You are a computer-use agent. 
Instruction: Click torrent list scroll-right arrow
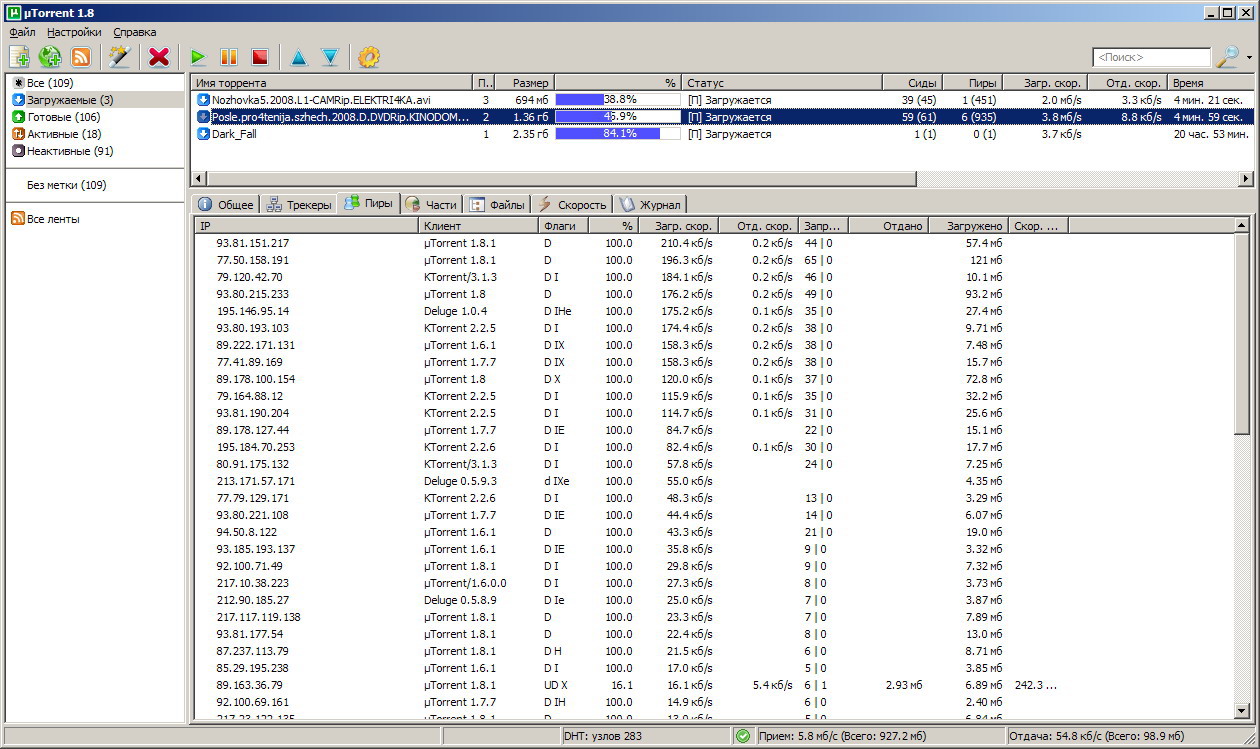point(1246,179)
